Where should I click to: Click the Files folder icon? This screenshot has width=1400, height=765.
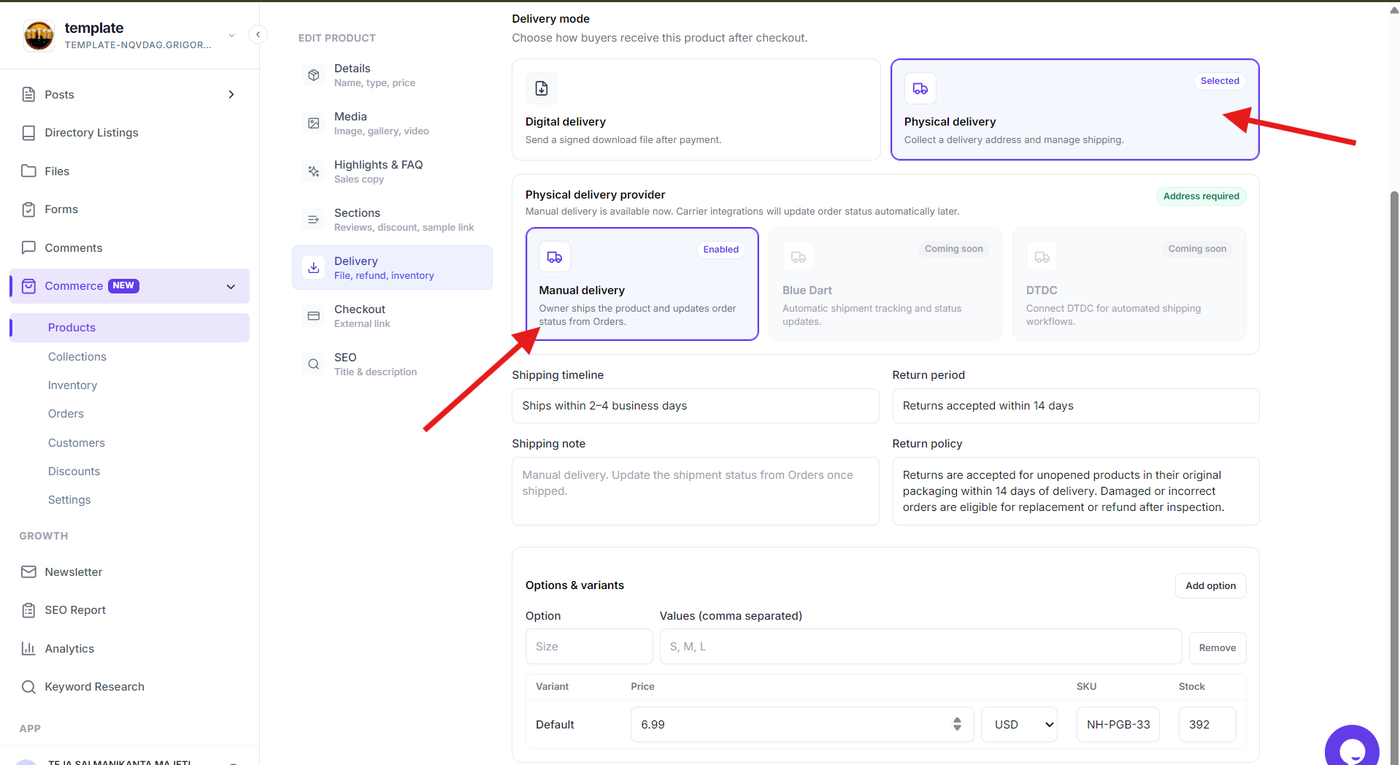[28, 171]
